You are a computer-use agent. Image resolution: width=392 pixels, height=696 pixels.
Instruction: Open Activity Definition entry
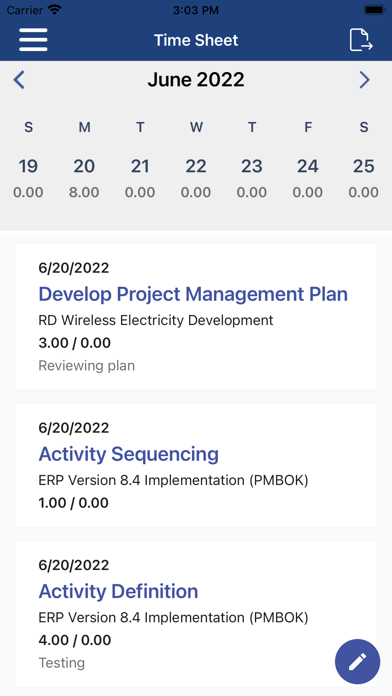[x=196, y=614]
